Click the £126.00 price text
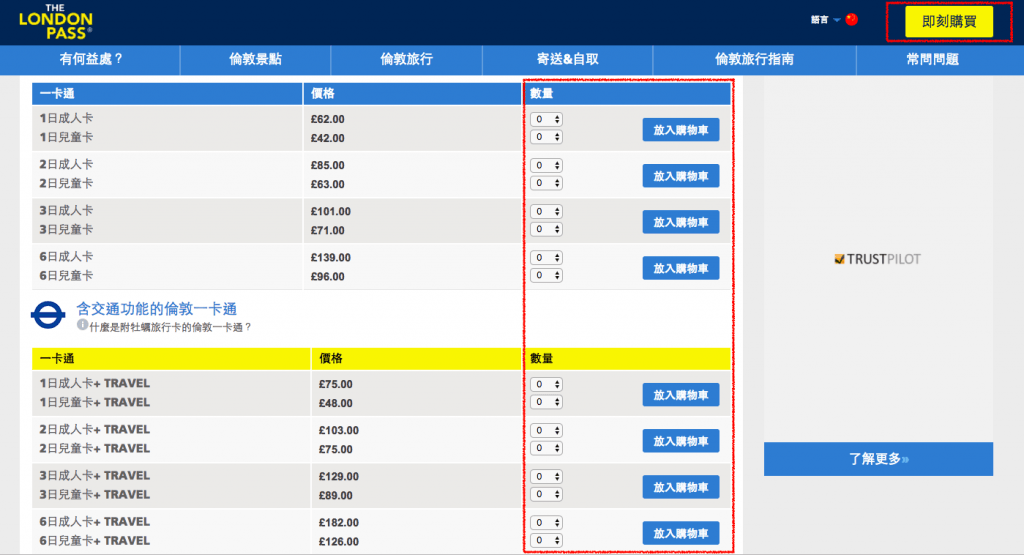 (x=339, y=542)
